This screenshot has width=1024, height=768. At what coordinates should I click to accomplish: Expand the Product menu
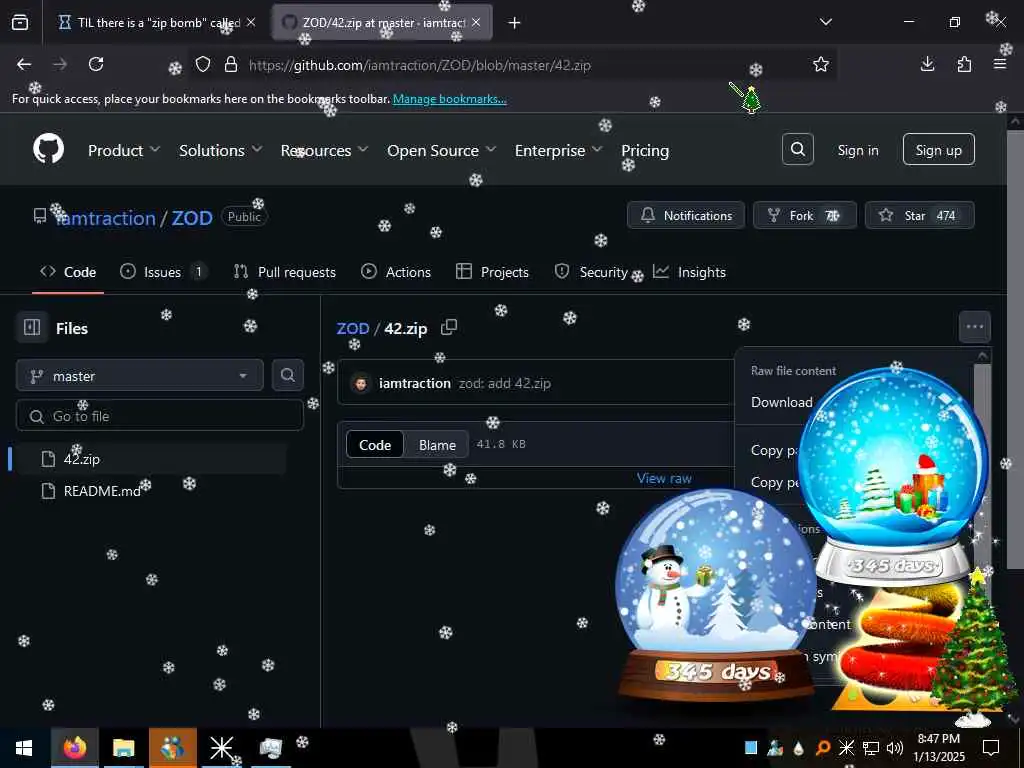pyautogui.click(x=124, y=150)
